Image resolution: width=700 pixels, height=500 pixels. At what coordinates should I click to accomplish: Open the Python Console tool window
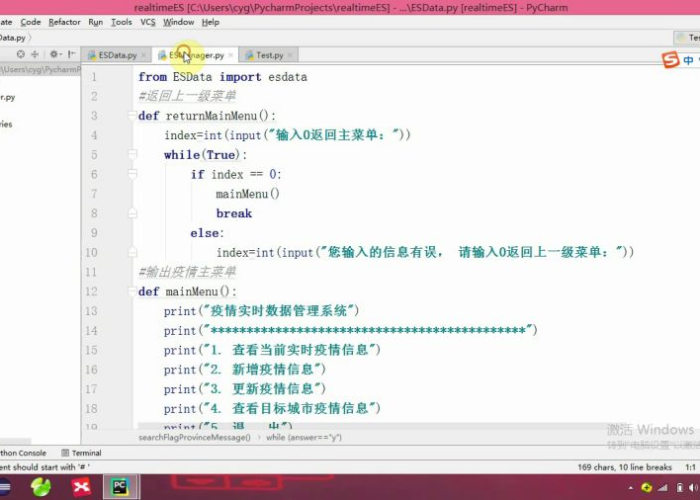(x=23, y=453)
